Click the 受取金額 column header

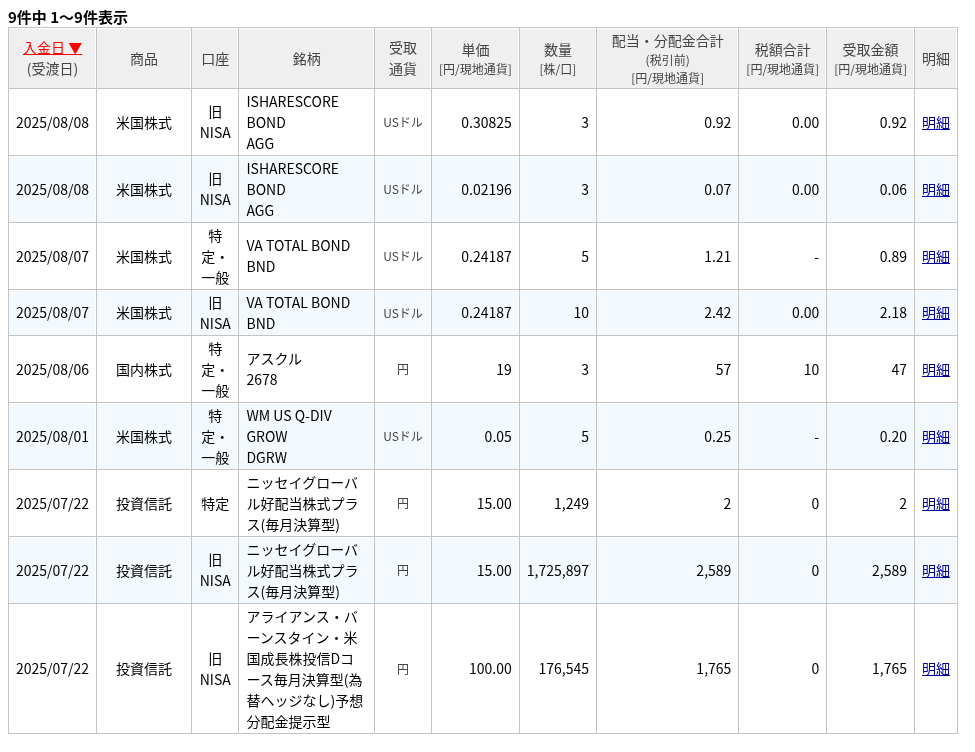point(870,58)
